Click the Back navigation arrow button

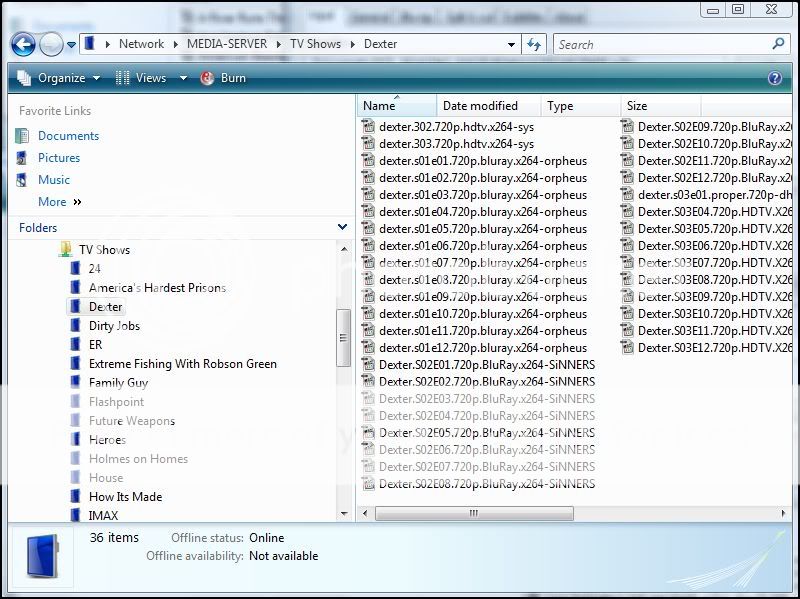click(x=24, y=44)
